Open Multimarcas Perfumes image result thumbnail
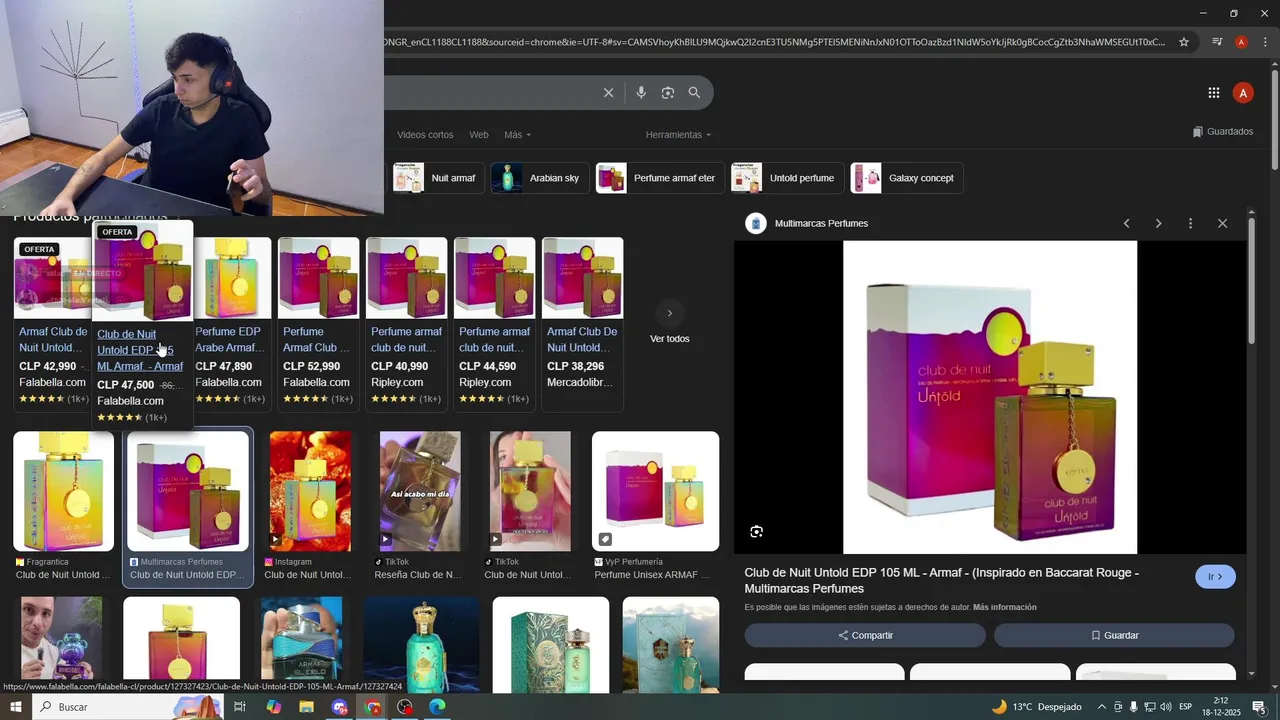The image size is (1280, 720). [188, 491]
